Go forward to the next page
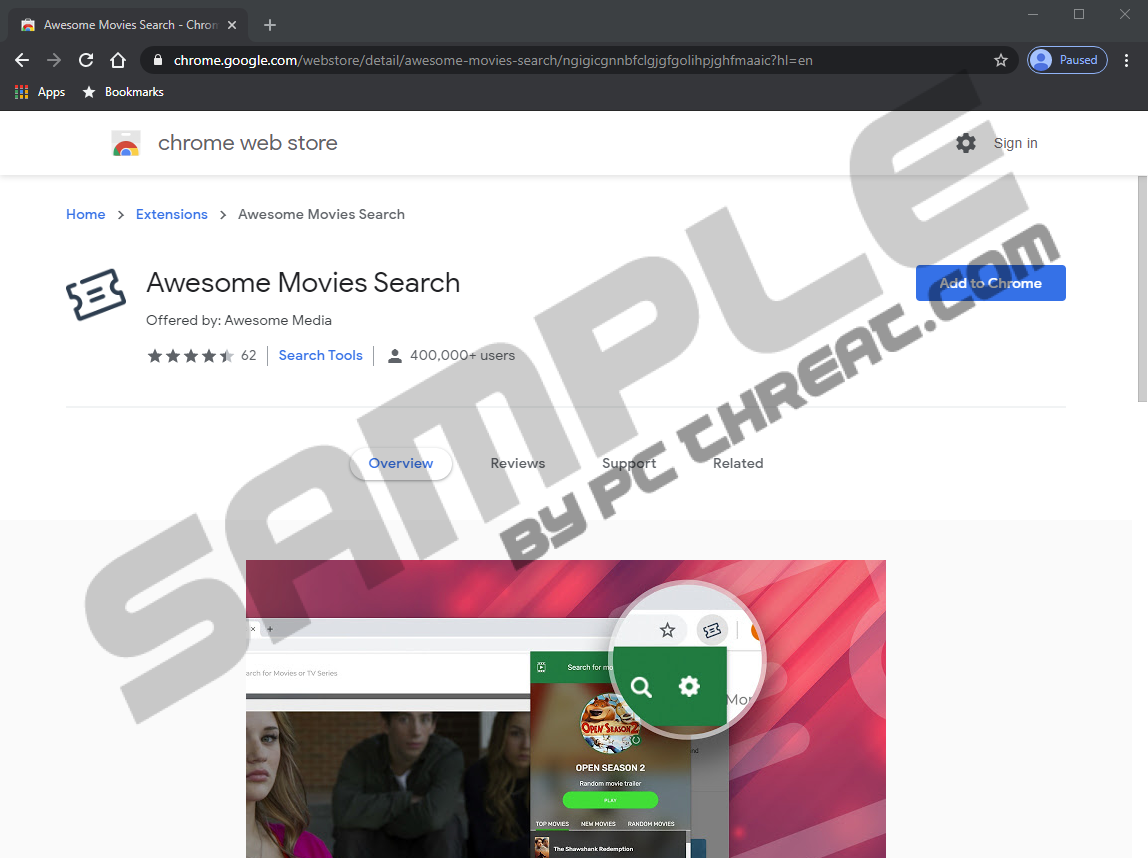 tap(54, 60)
